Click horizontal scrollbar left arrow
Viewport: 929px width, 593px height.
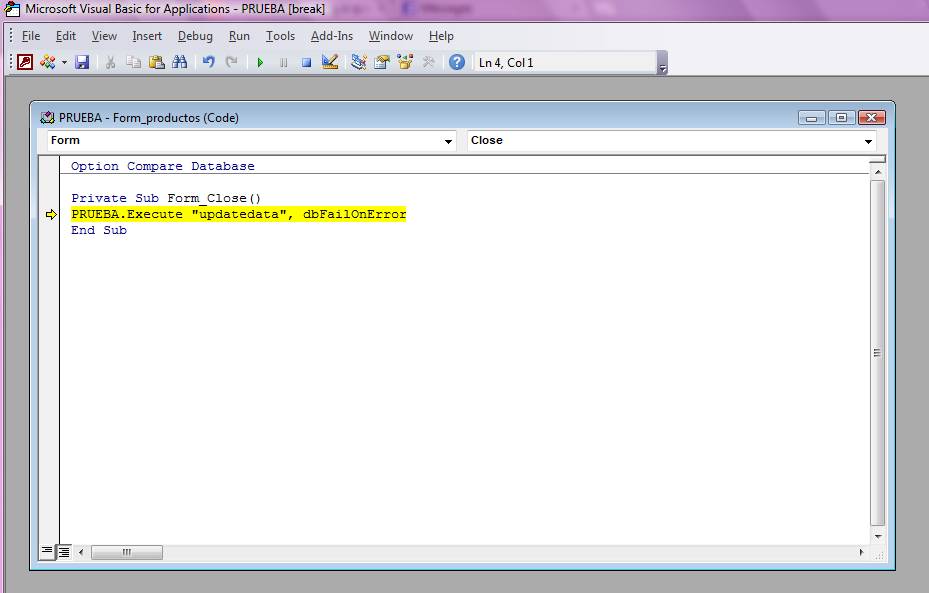[x=81, y=552]
